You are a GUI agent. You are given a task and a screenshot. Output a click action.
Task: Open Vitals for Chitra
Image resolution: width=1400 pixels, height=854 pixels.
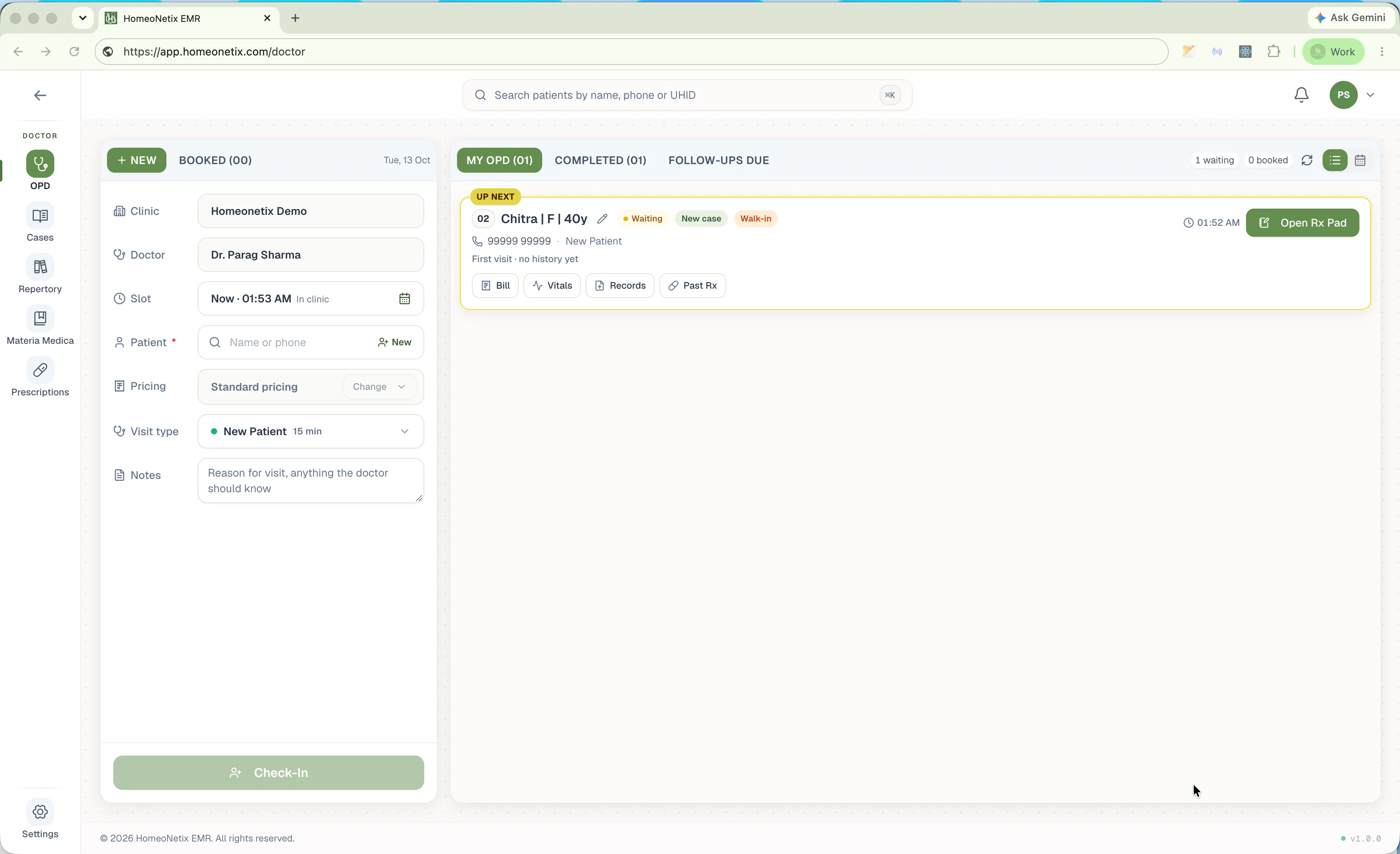552,286
